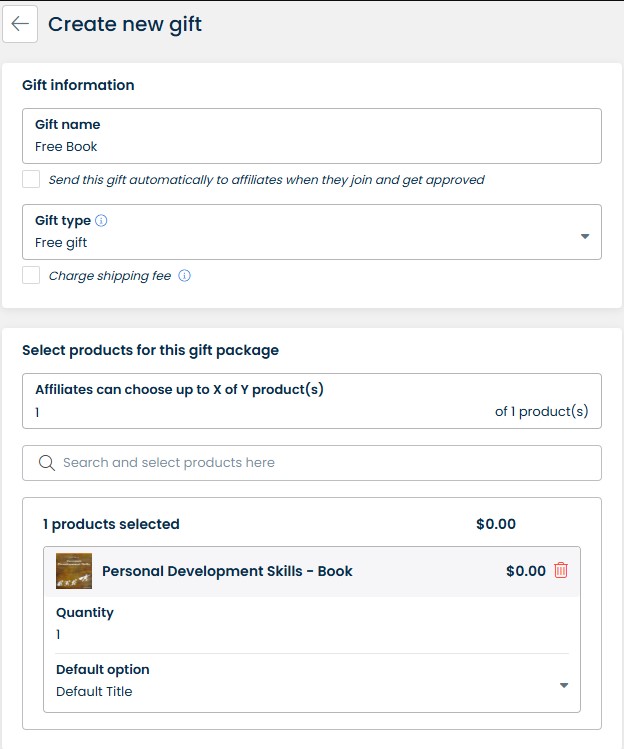This screenshot has height=749, width=624.
Task: Delete Personal Development Skills book from gift
Action: click(561, 571)
